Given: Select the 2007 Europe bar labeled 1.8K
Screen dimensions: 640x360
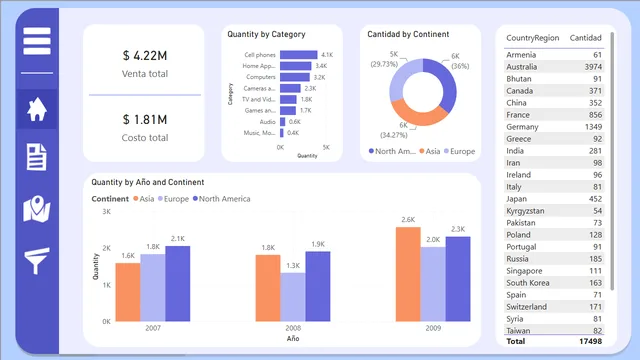Looking at the screenshot, I should [153, 288].
